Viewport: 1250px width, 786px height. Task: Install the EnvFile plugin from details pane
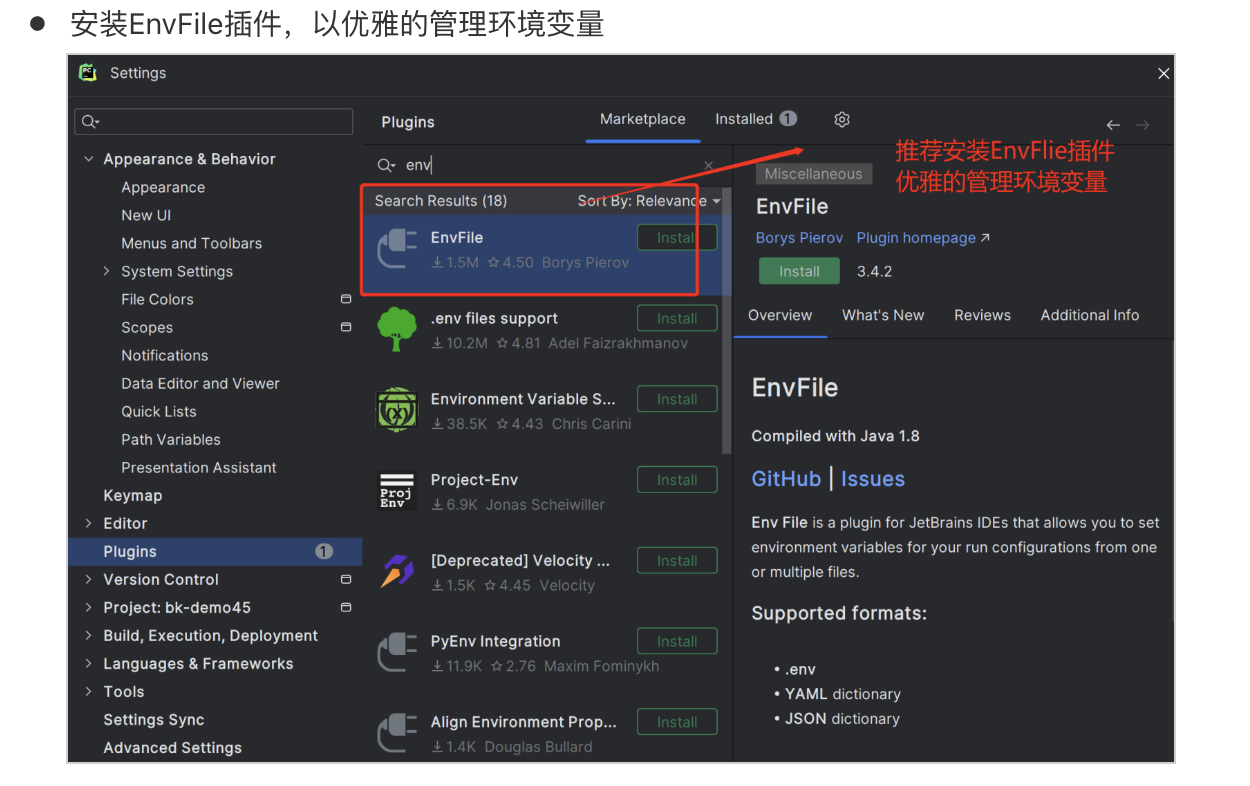coord(799,271)
